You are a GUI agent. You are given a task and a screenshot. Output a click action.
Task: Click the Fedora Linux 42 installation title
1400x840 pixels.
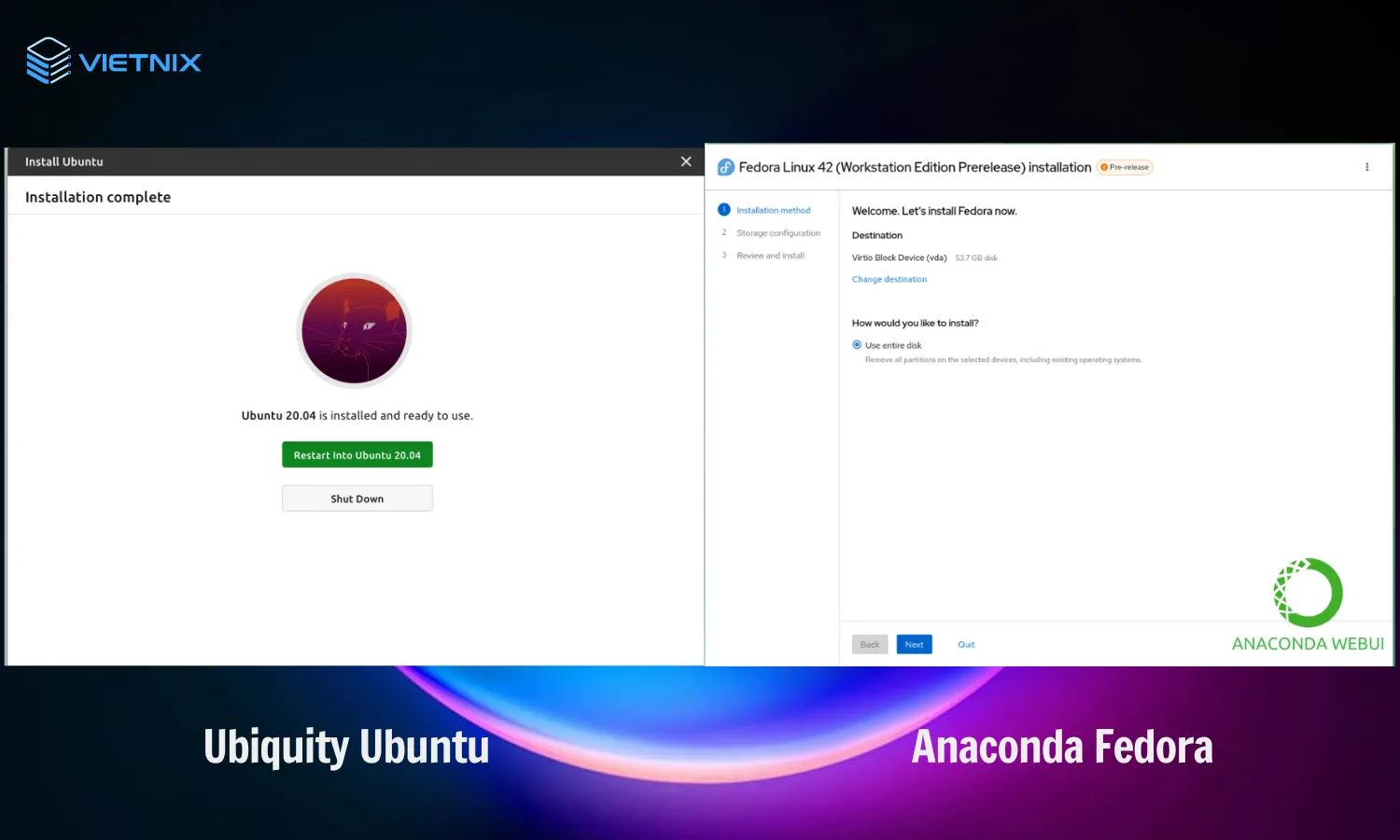tap(915, 167)
